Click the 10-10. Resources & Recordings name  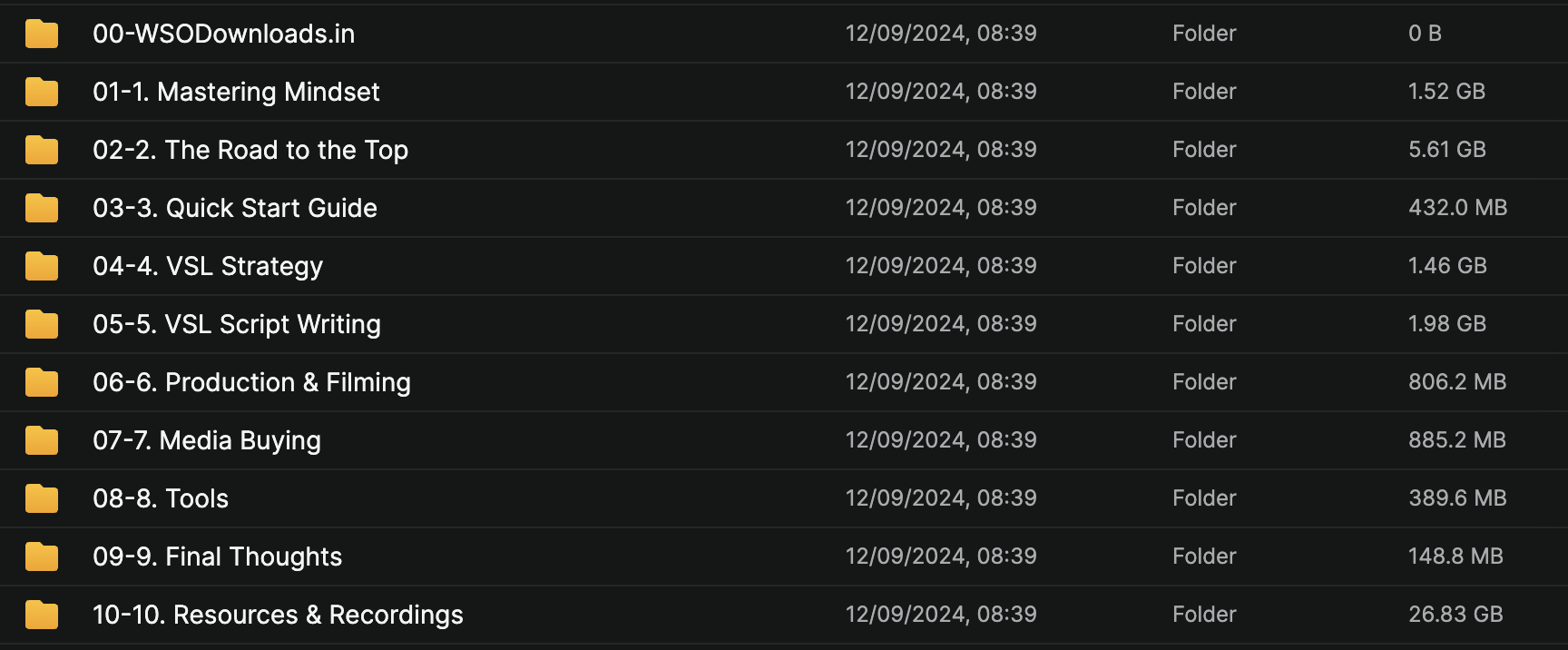278,615
